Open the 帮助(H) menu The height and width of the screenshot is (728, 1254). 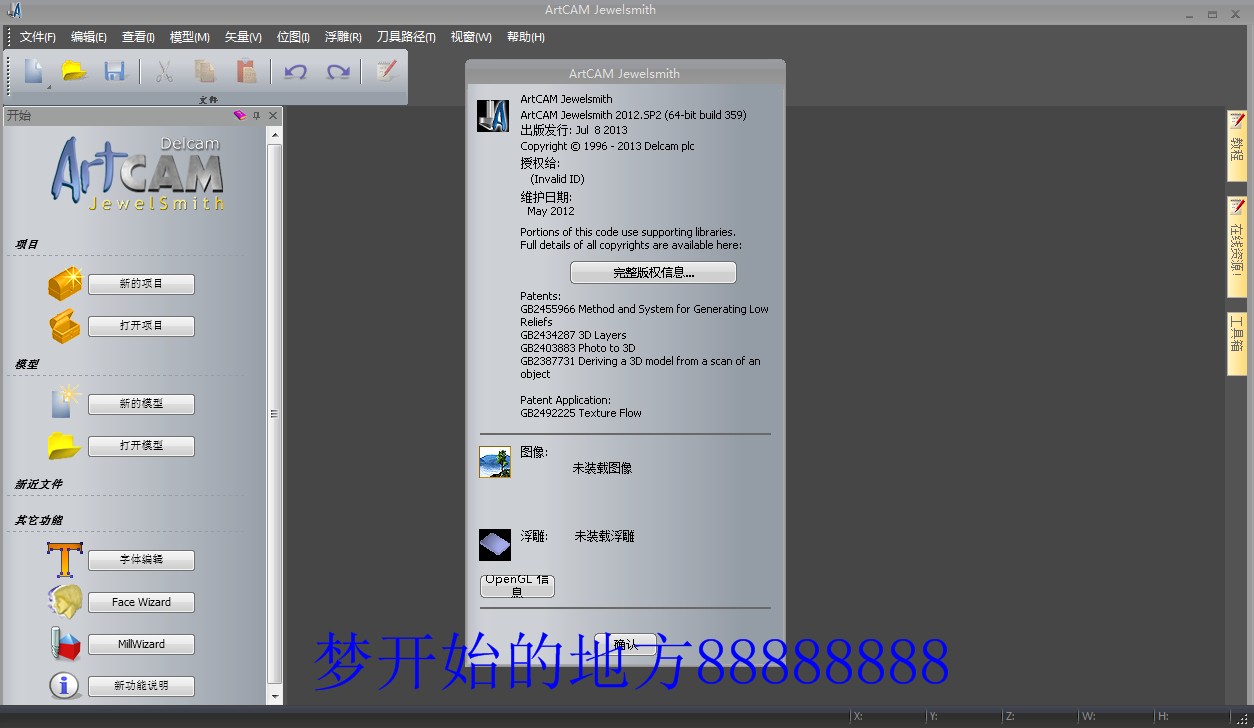pyautogui.click(x=526, y=37)
